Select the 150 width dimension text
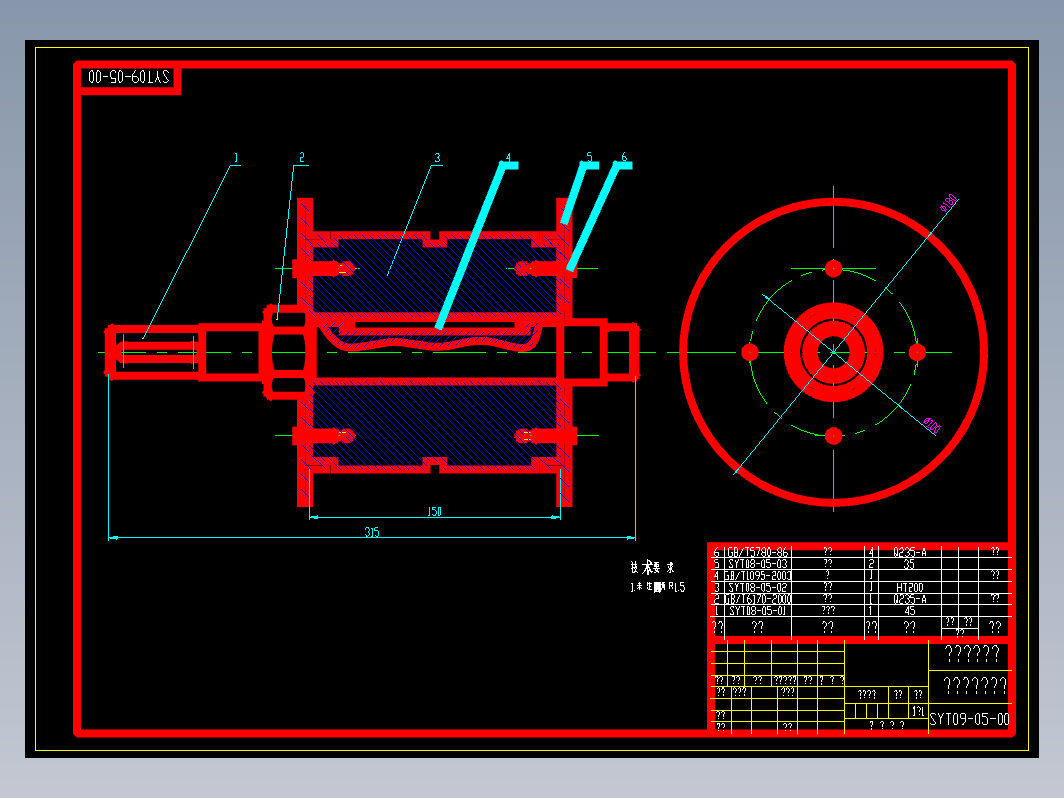This screenshot has width=1064, height=798. point(434,512)
